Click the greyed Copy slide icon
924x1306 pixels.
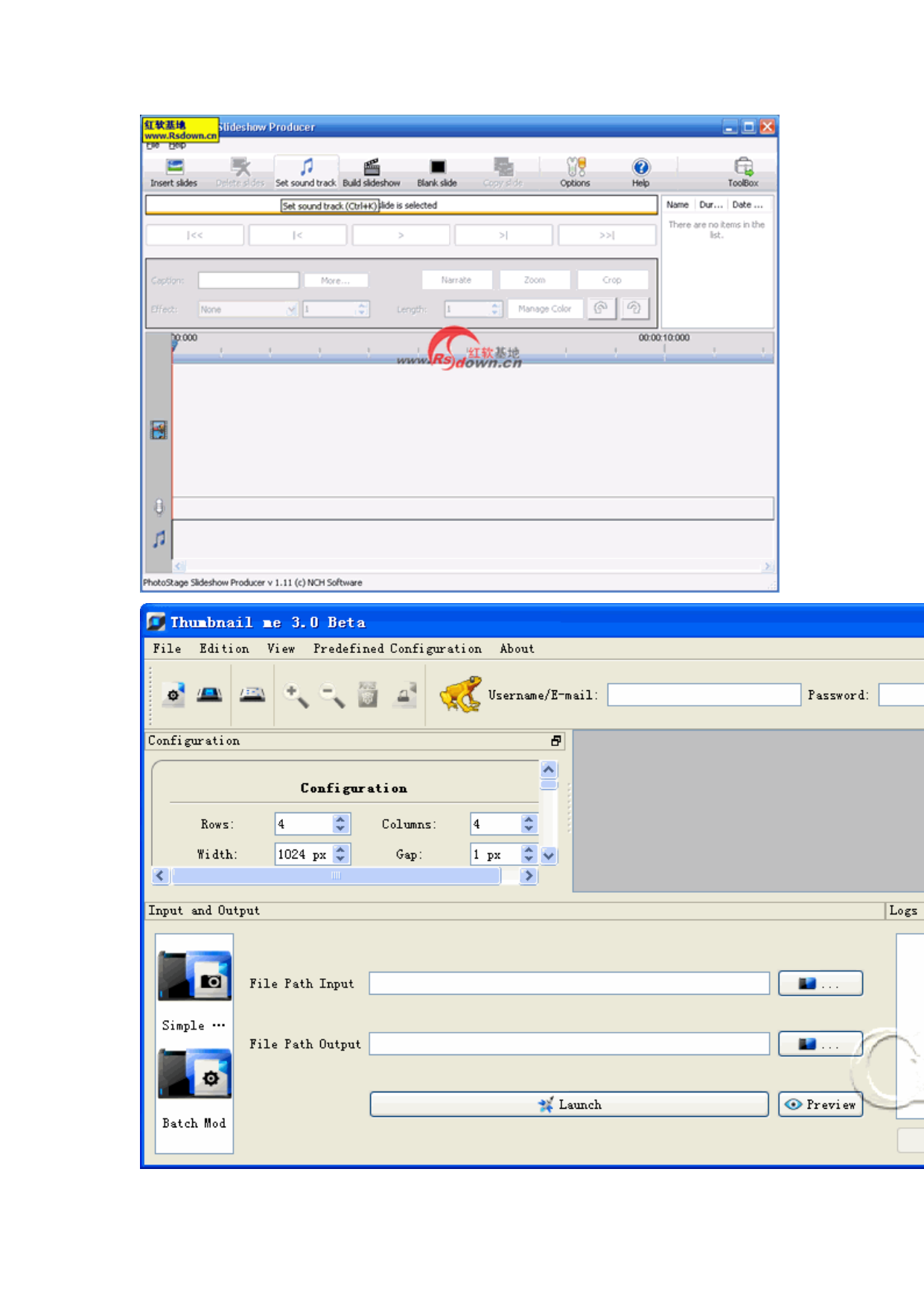tap(503, 166)
